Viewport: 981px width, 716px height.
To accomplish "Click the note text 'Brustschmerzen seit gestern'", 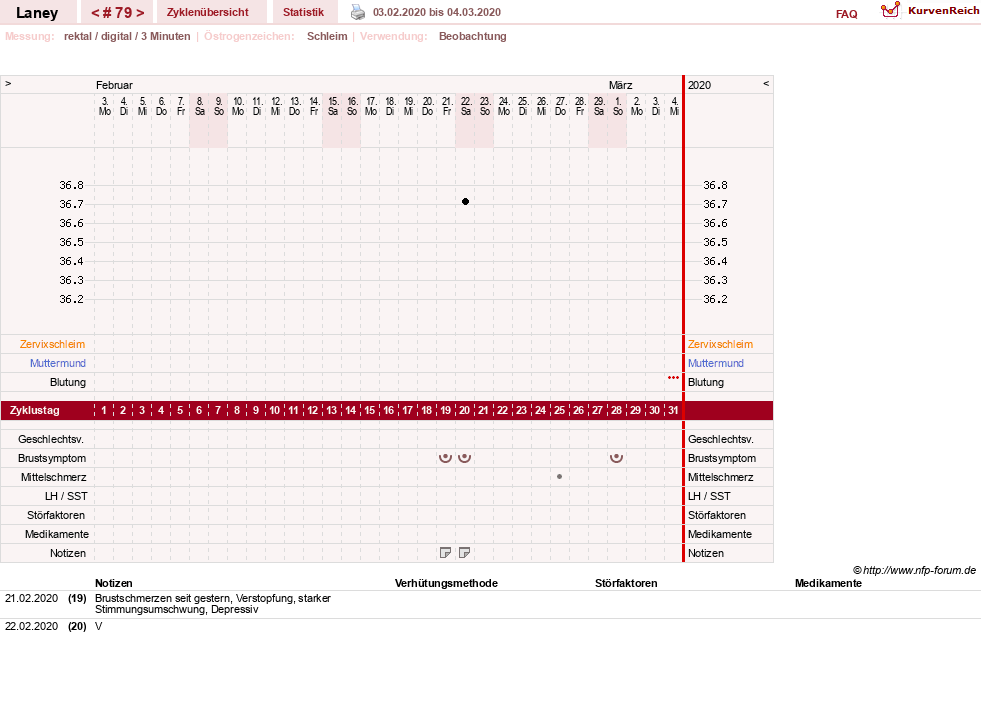I will point(162,598).
